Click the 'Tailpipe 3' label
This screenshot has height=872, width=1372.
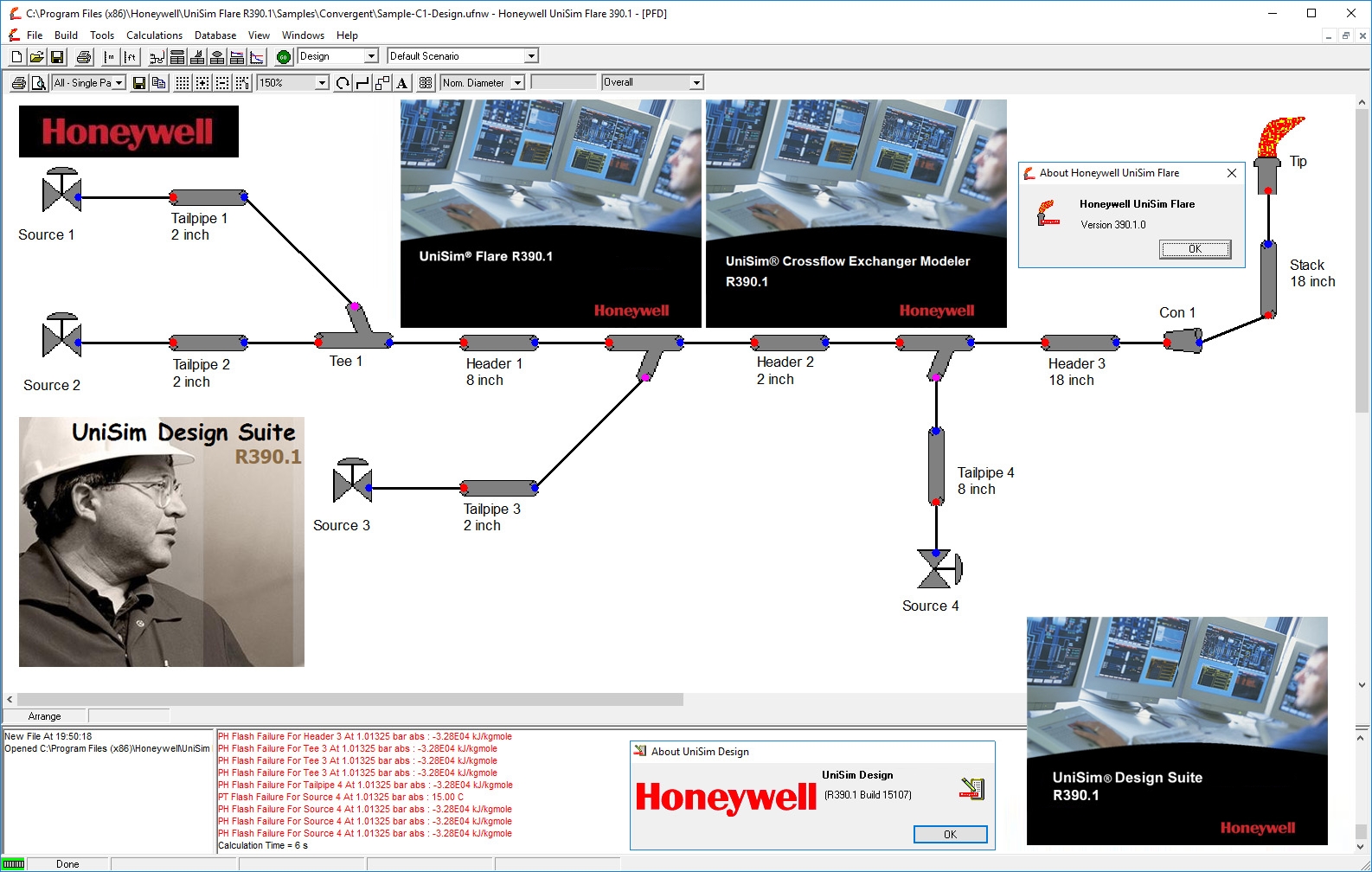[491, 509]
